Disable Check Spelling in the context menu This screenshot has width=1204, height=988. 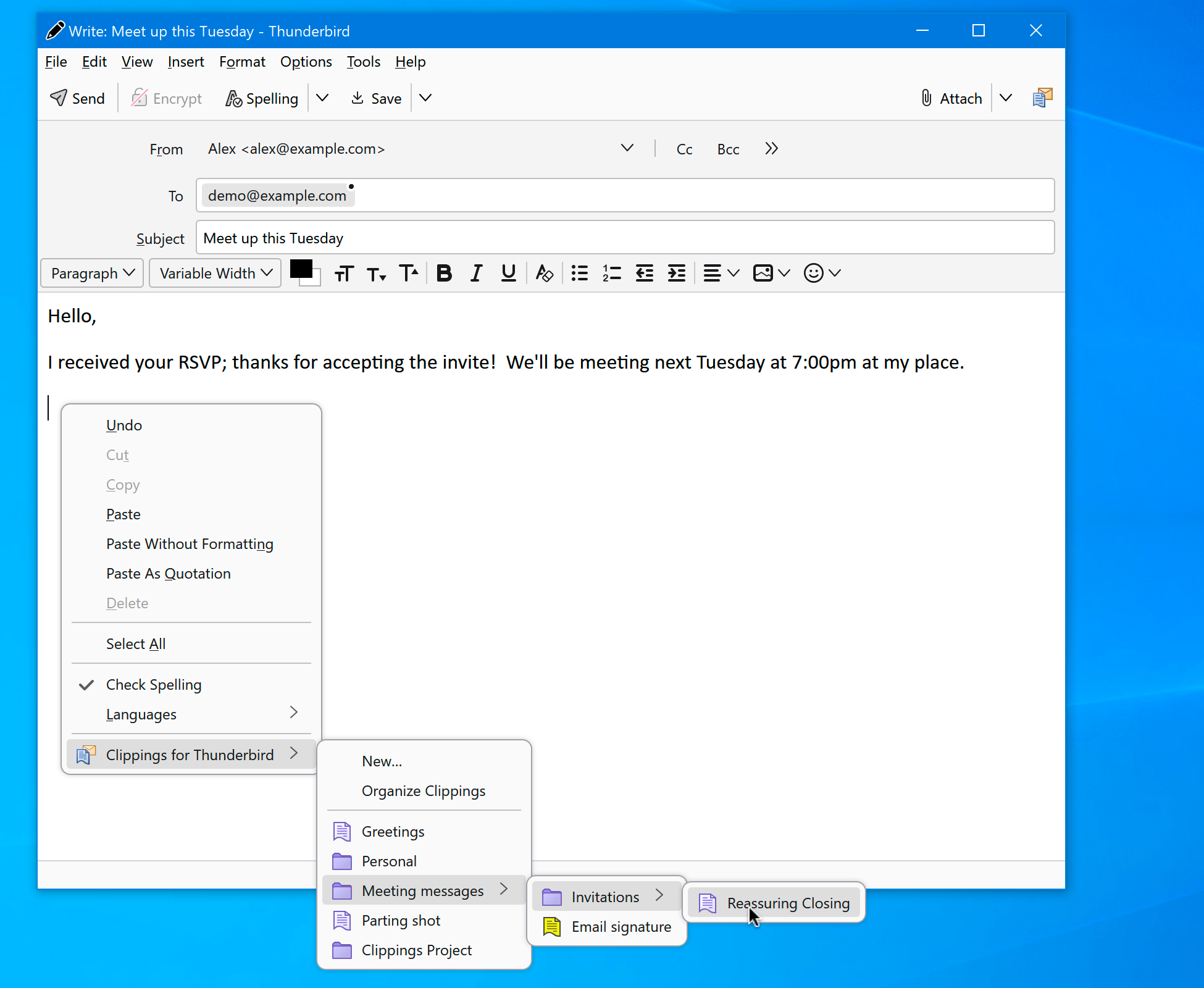153,684
